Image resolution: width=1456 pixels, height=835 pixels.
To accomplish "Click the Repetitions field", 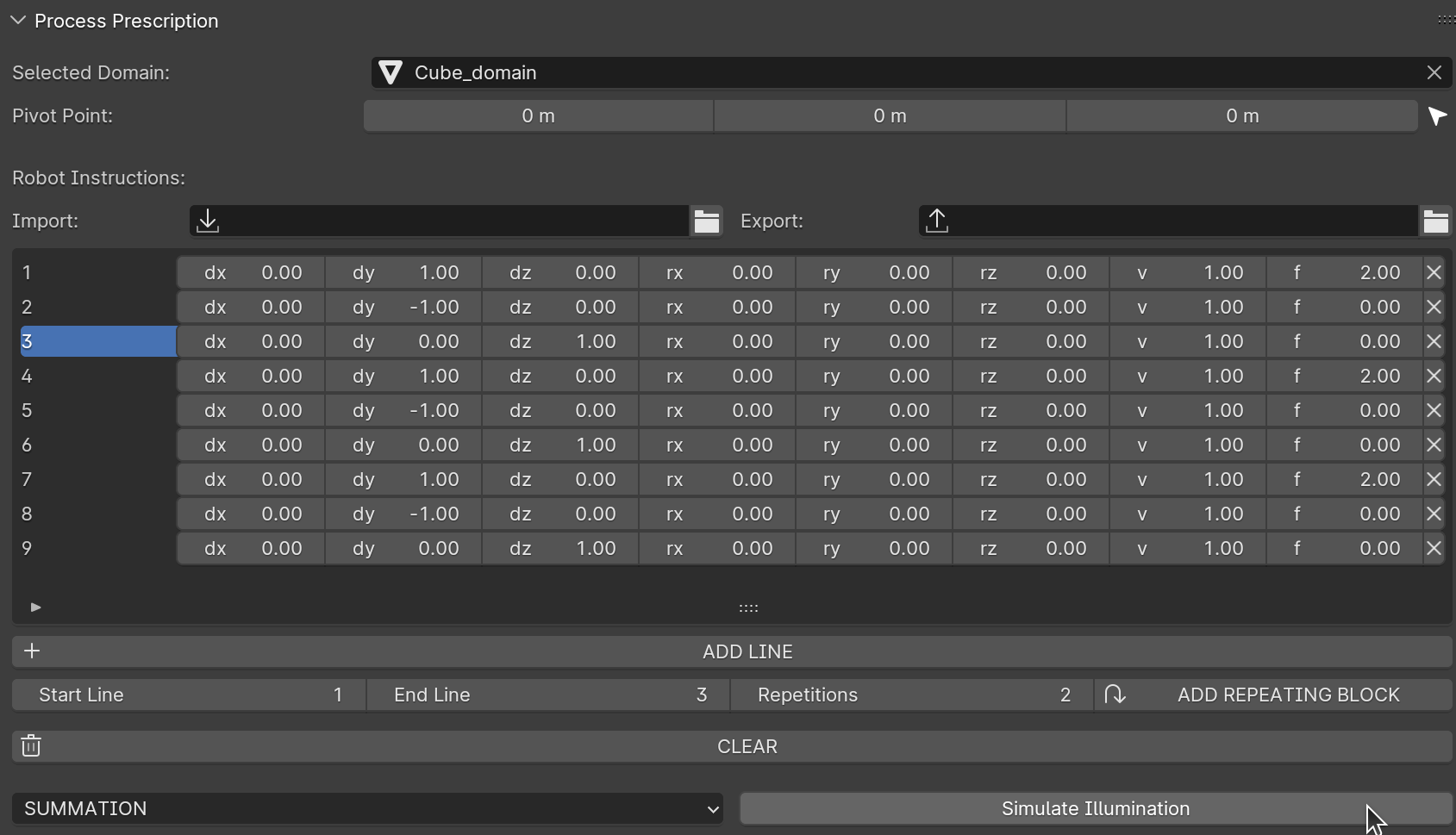I will [912, 695].
